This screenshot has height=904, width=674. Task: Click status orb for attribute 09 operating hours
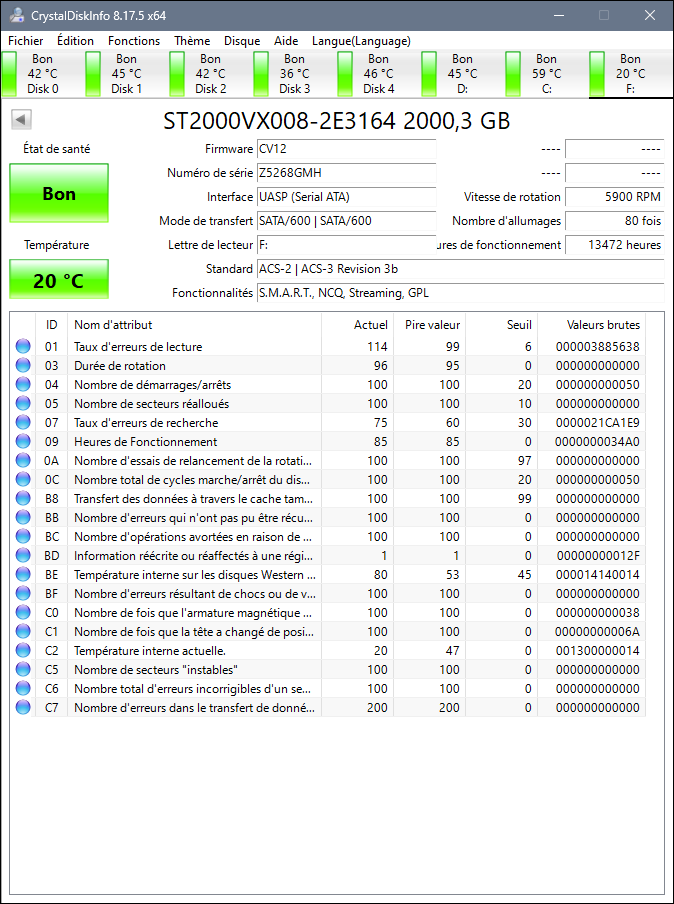tap(23, 442)
